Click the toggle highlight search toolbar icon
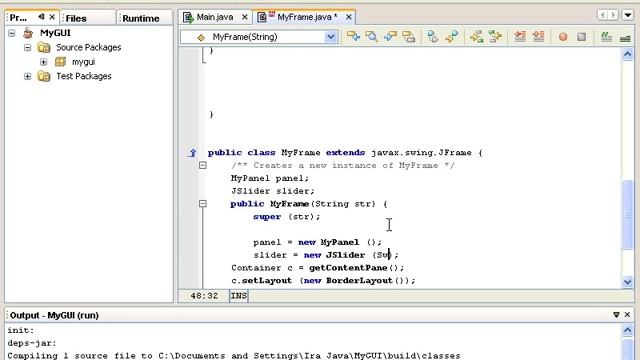 (x=409, y=37)
